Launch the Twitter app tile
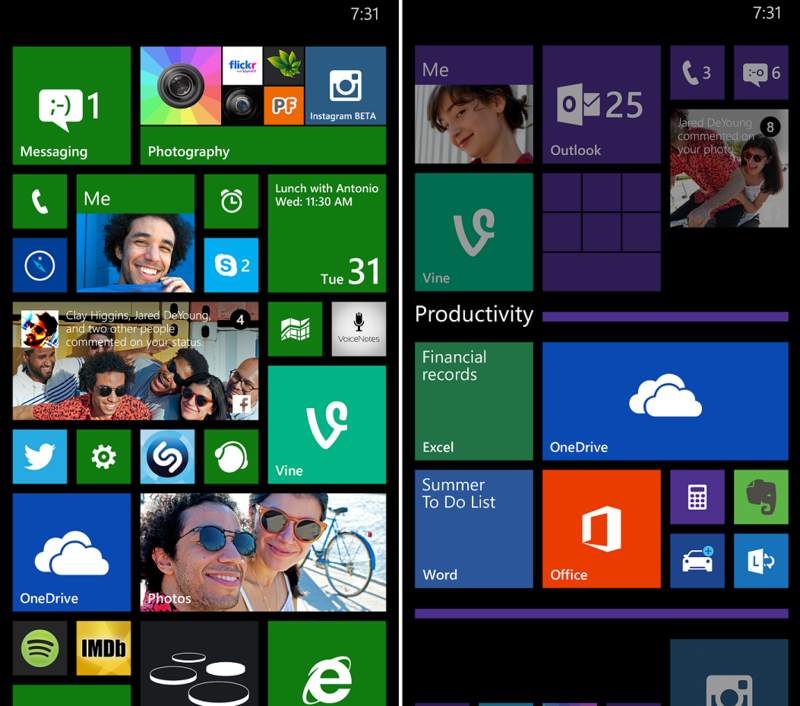Screen dimensions: 800x706 pos(40,457)
